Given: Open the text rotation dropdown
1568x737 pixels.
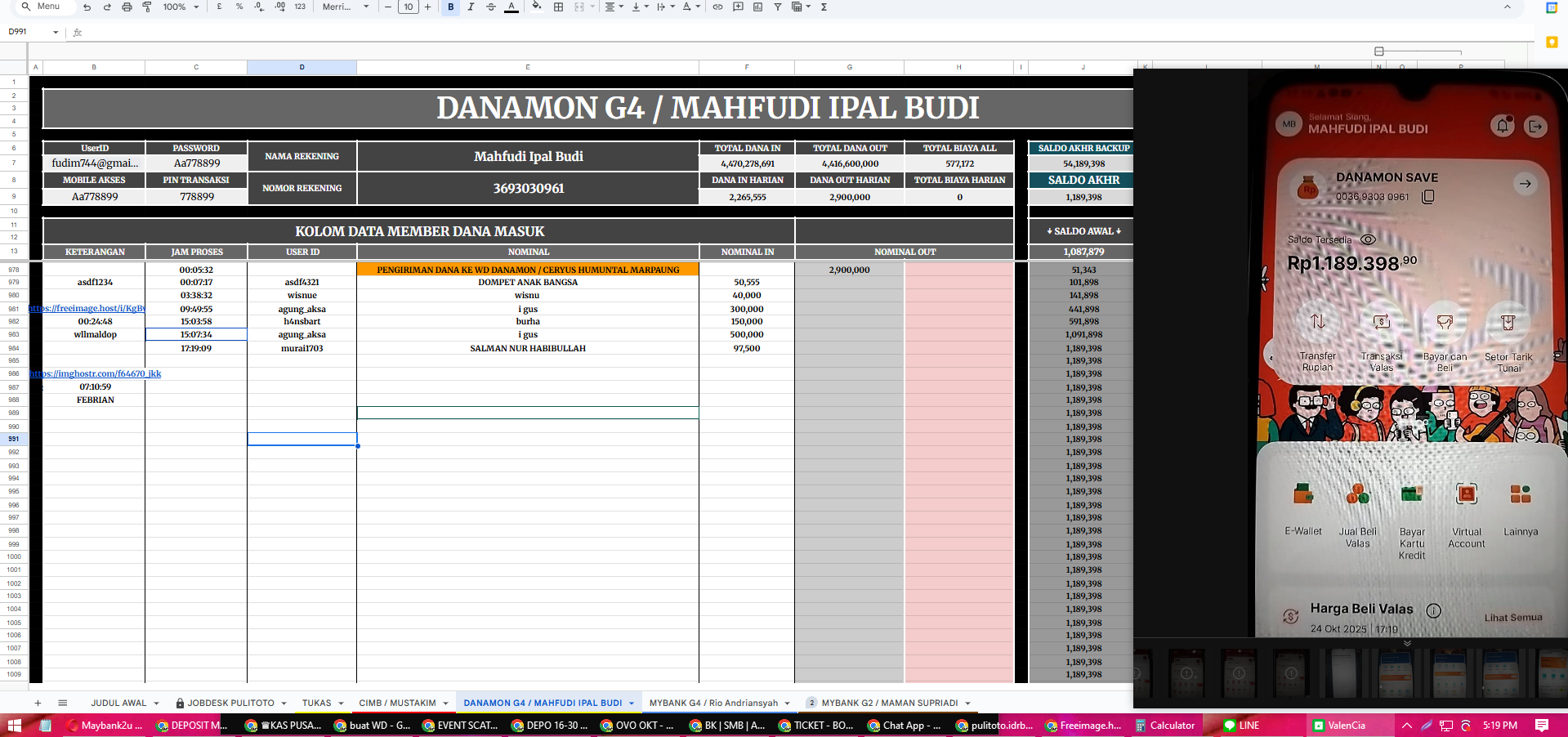Looking at the screenshot, I should [691, 7].
